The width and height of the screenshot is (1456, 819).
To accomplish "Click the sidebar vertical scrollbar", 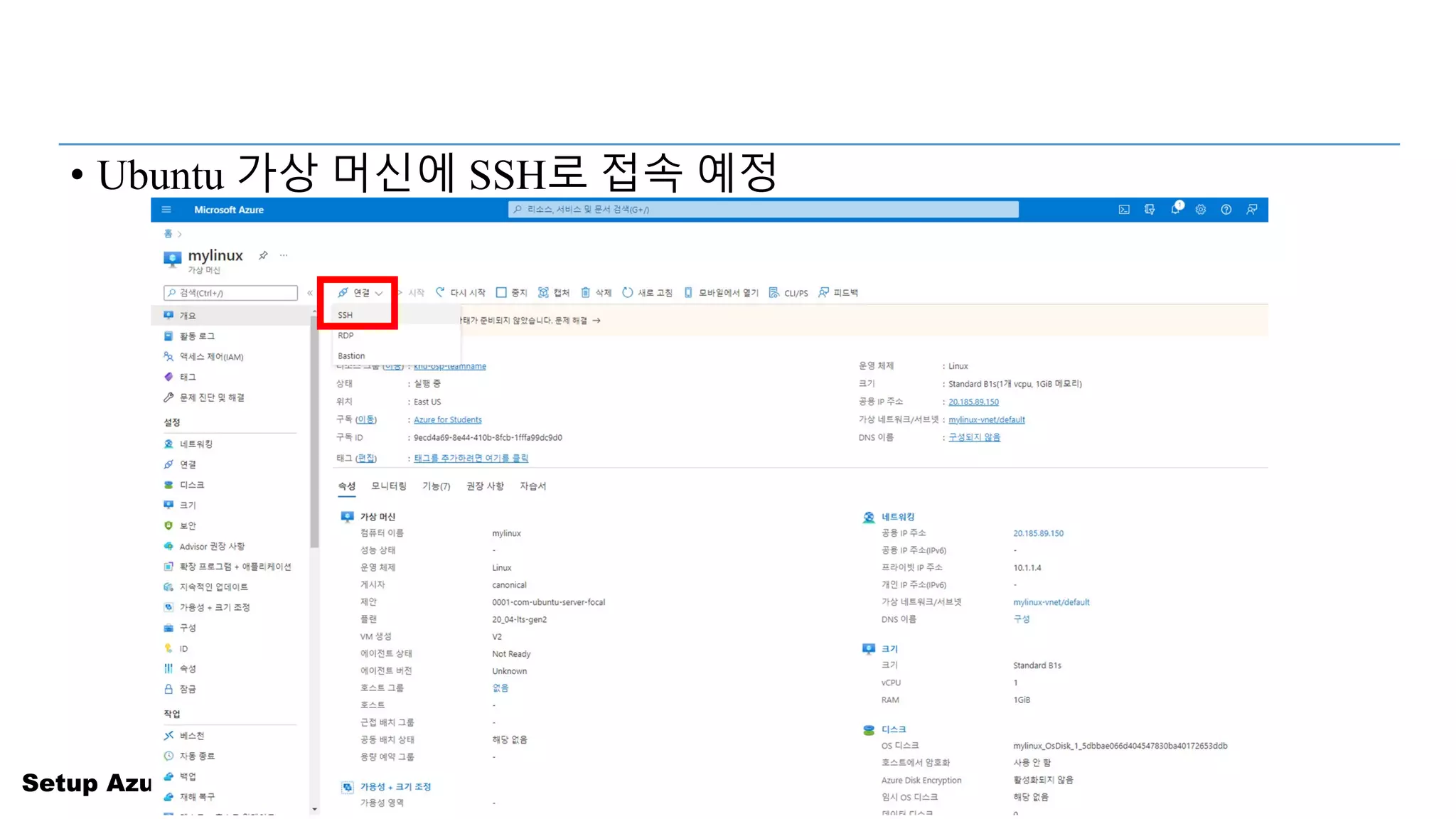I will tap(314, 434).
